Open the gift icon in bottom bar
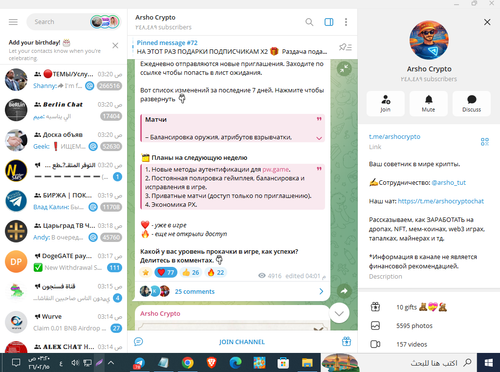 coord(346,341)
